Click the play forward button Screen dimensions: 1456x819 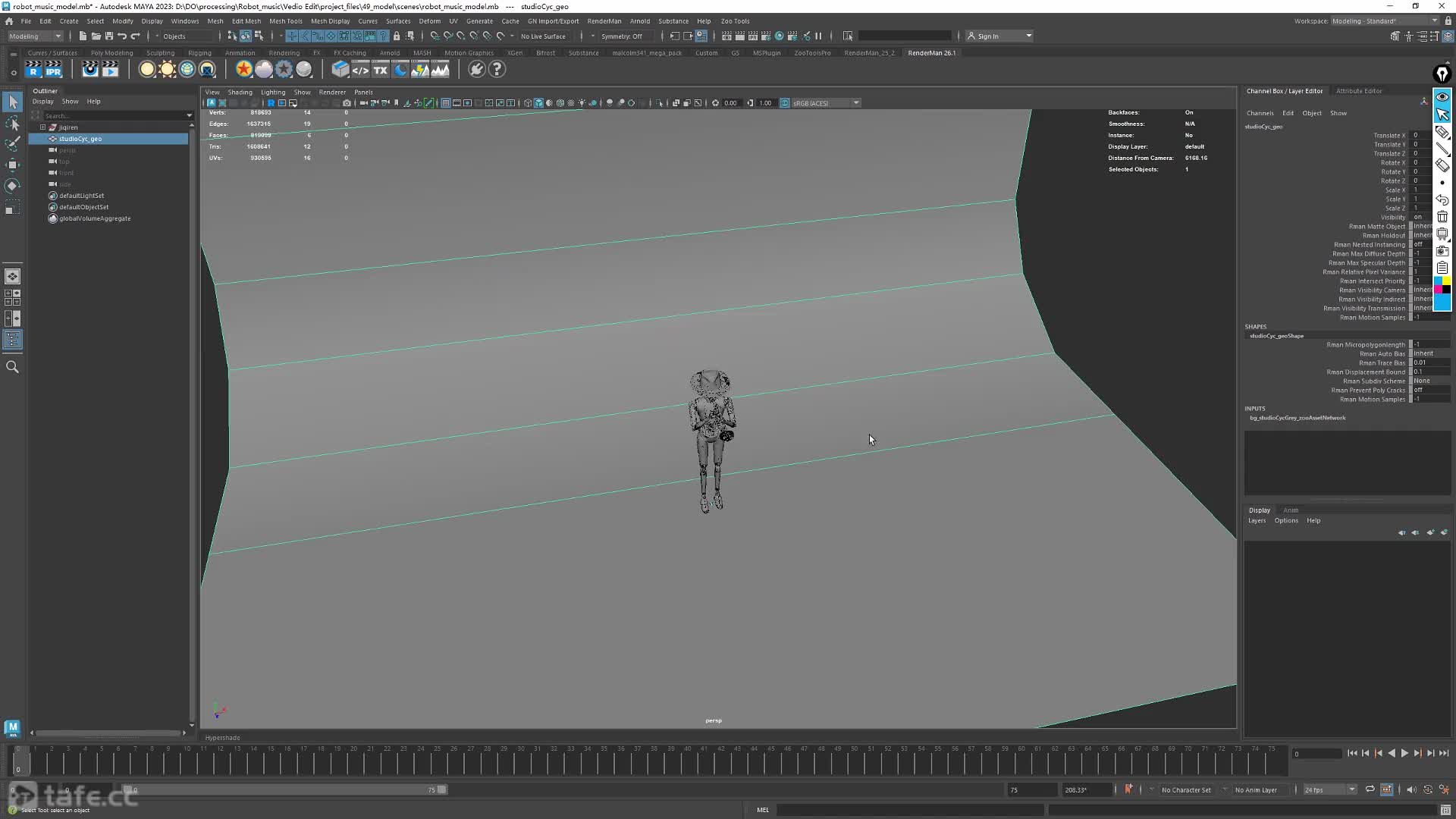[x=1404, y=753]
